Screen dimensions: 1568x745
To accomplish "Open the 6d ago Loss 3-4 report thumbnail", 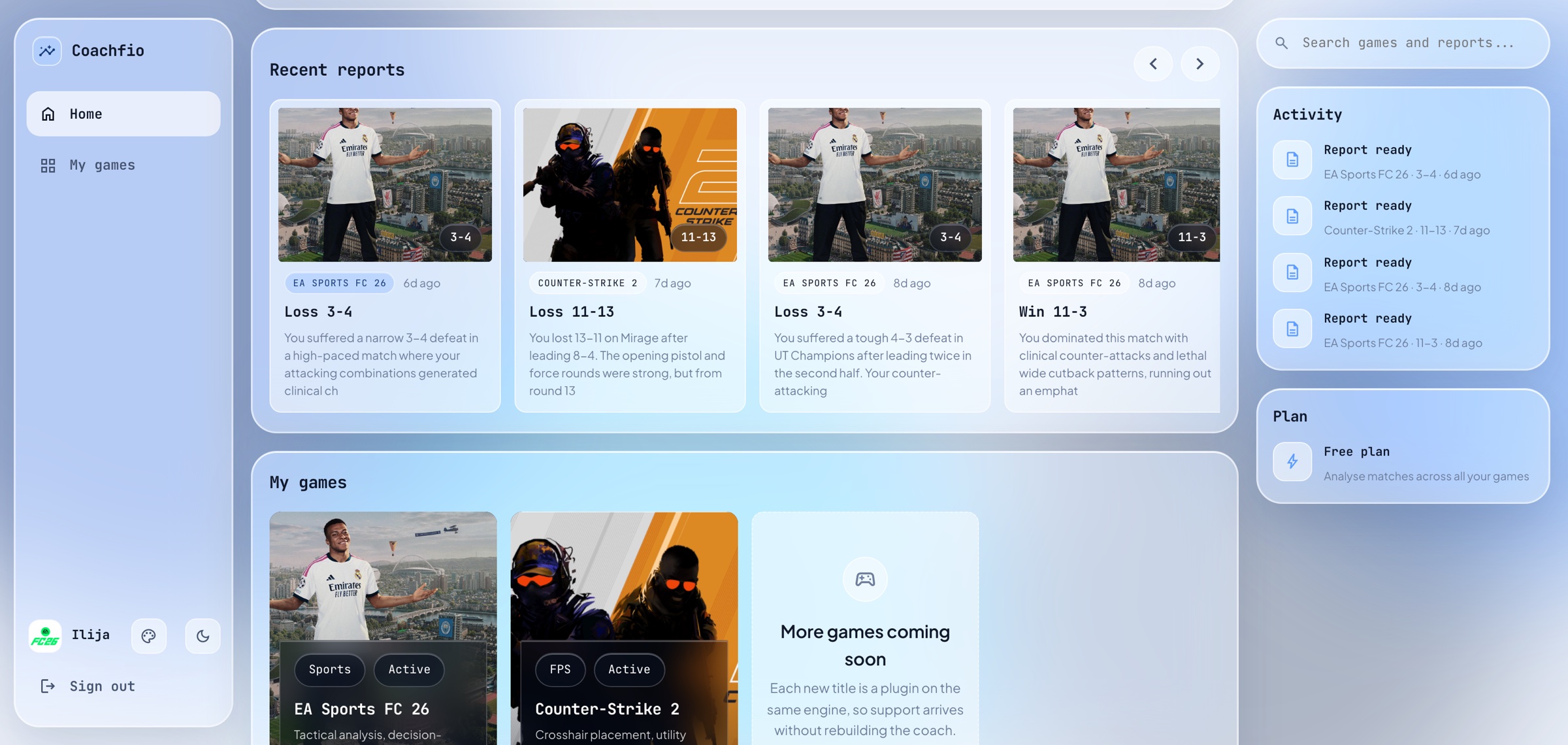I will pos(385,185).
